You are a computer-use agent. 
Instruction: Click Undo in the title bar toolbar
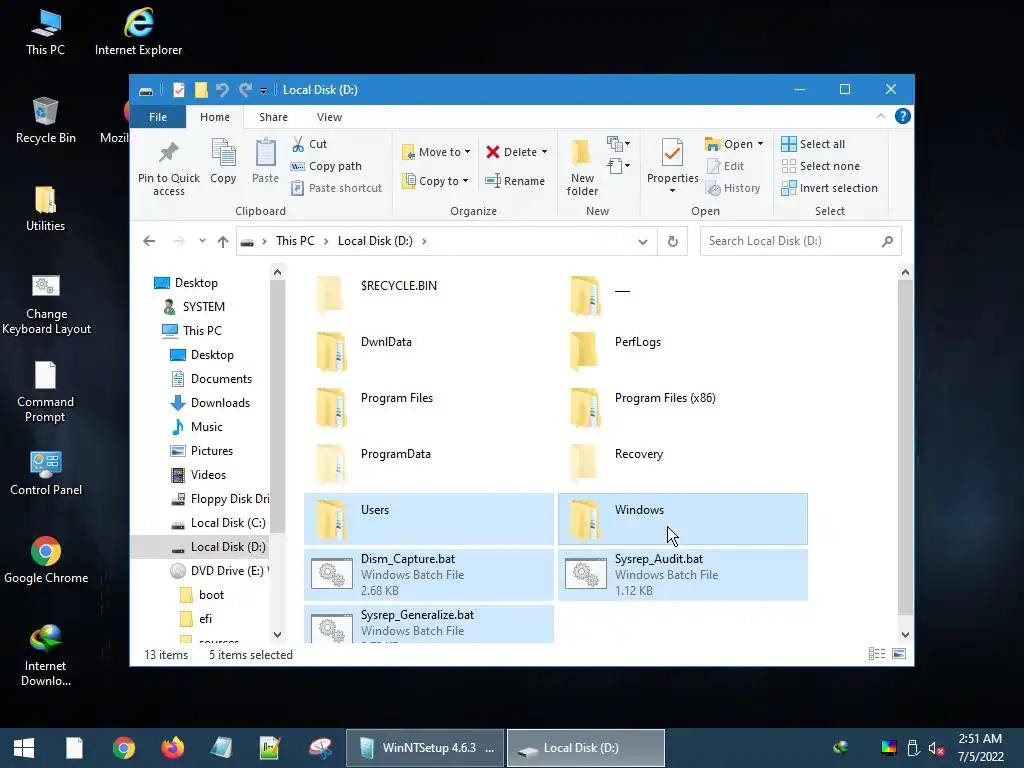[223, 89]
